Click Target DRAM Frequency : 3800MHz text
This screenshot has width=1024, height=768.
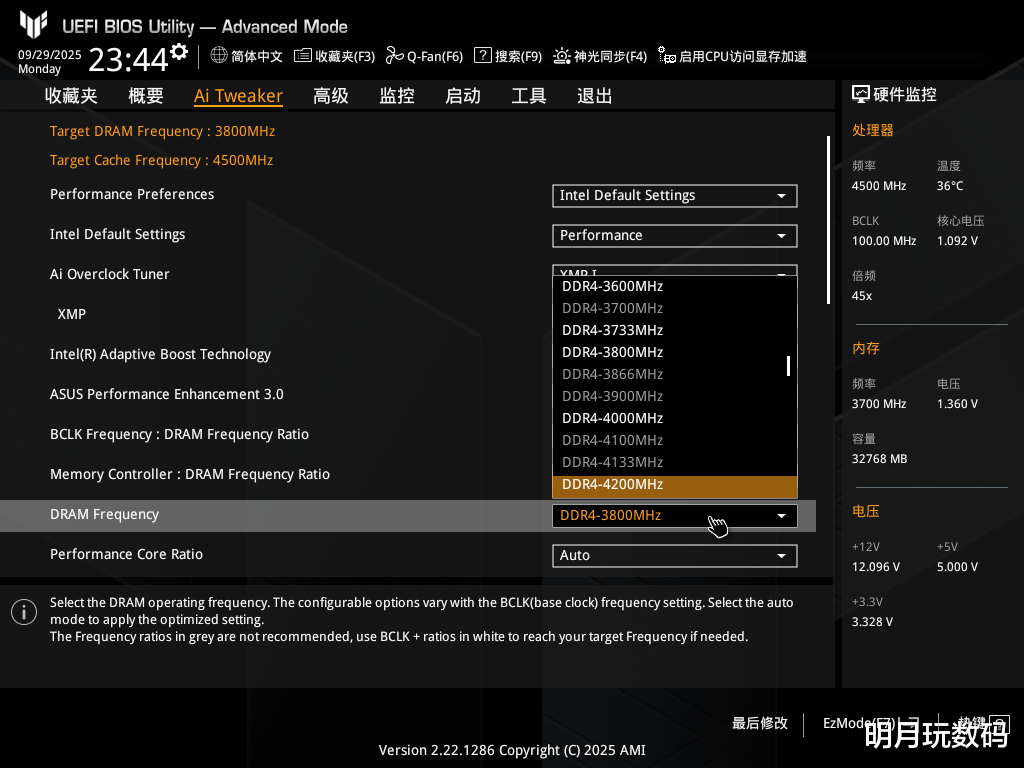[x=162, y=131]
